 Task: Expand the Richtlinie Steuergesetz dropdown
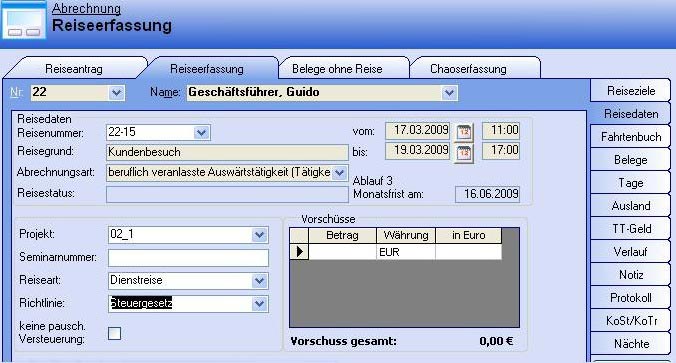pos(260,304)
